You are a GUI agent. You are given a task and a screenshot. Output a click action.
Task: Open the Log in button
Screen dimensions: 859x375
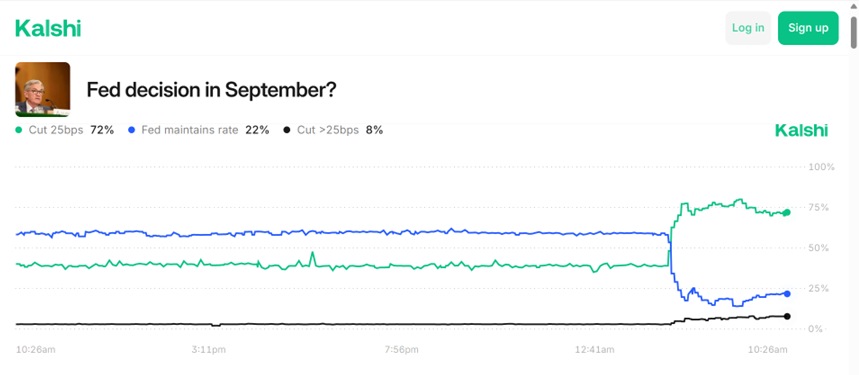[x=748, y=28]
